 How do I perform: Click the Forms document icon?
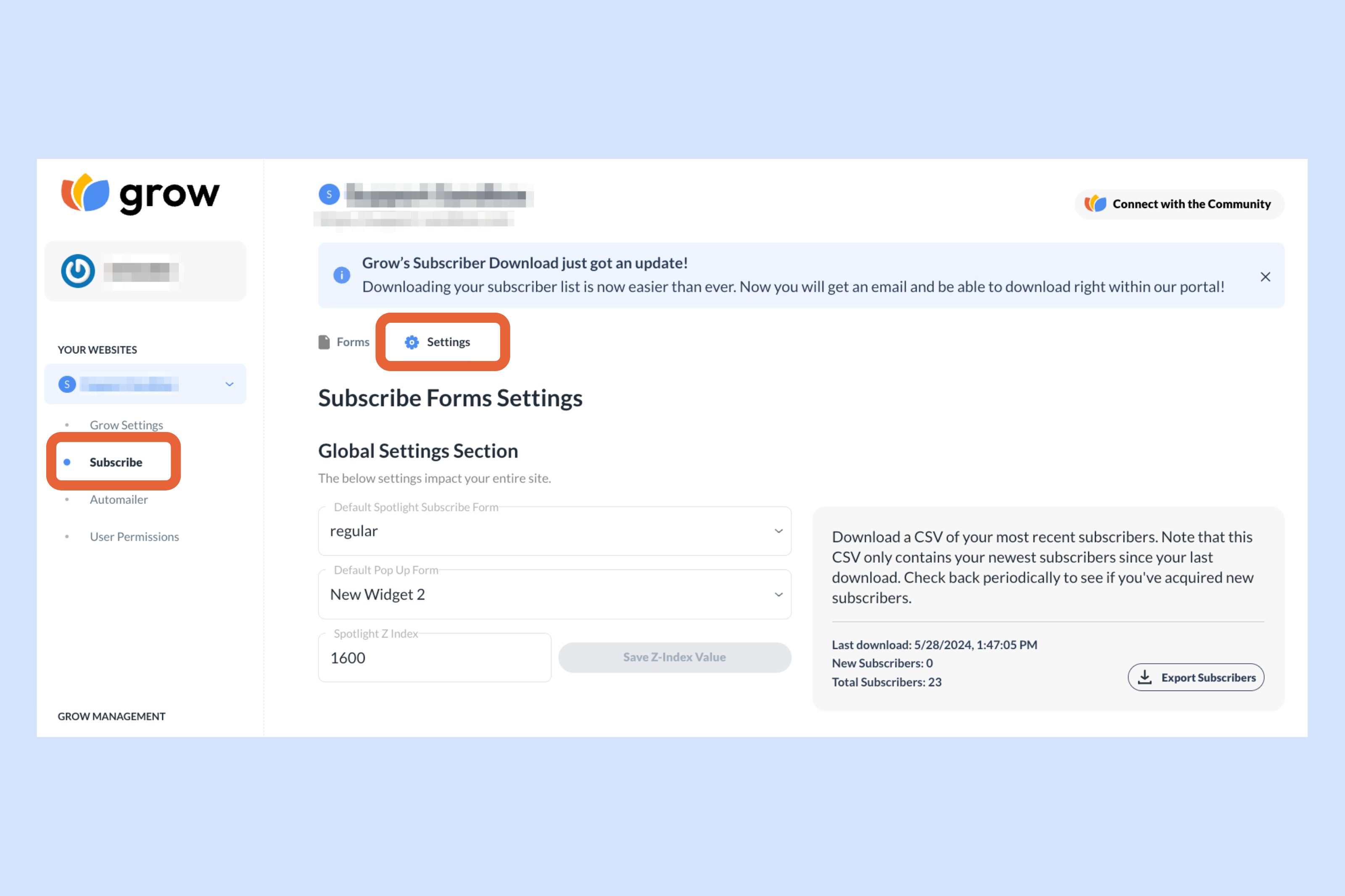(324, 342)
